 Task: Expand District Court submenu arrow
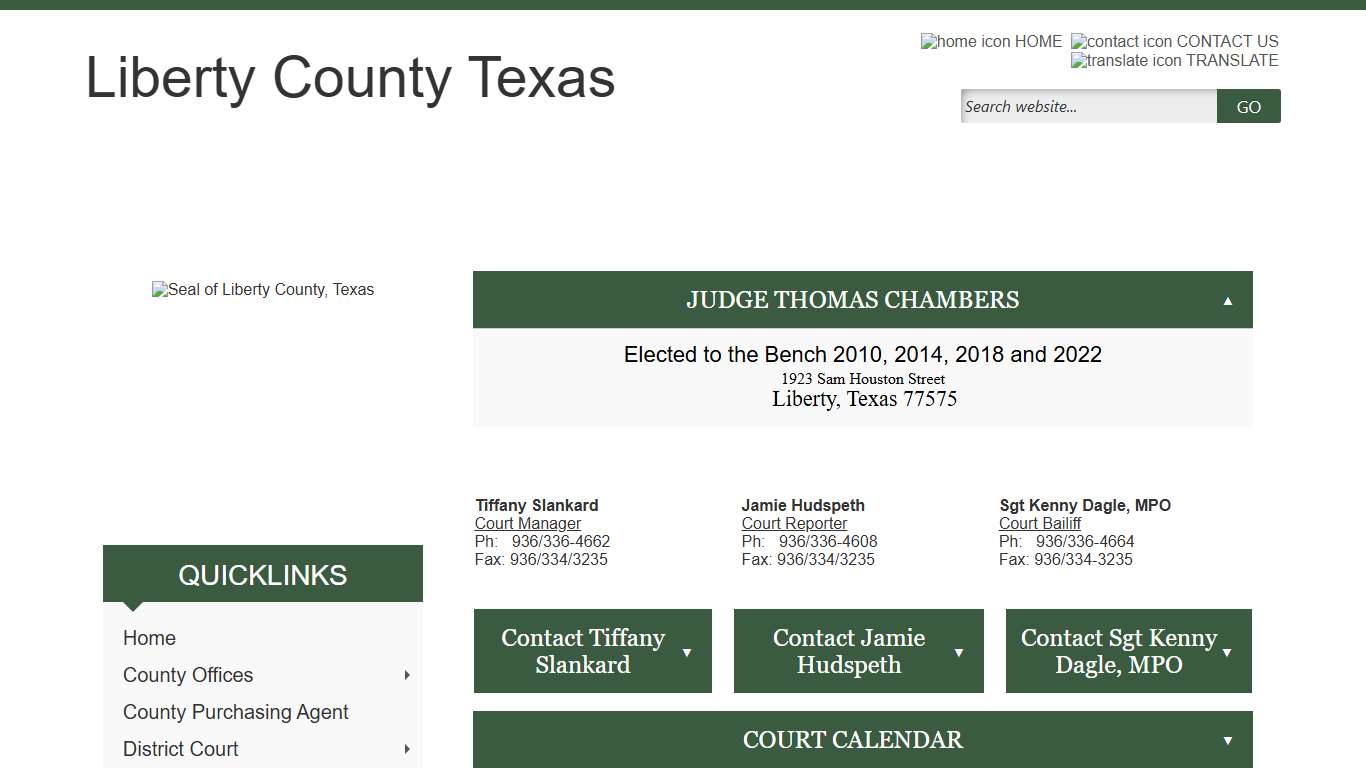pyautogui.click(x=407, y=749)
